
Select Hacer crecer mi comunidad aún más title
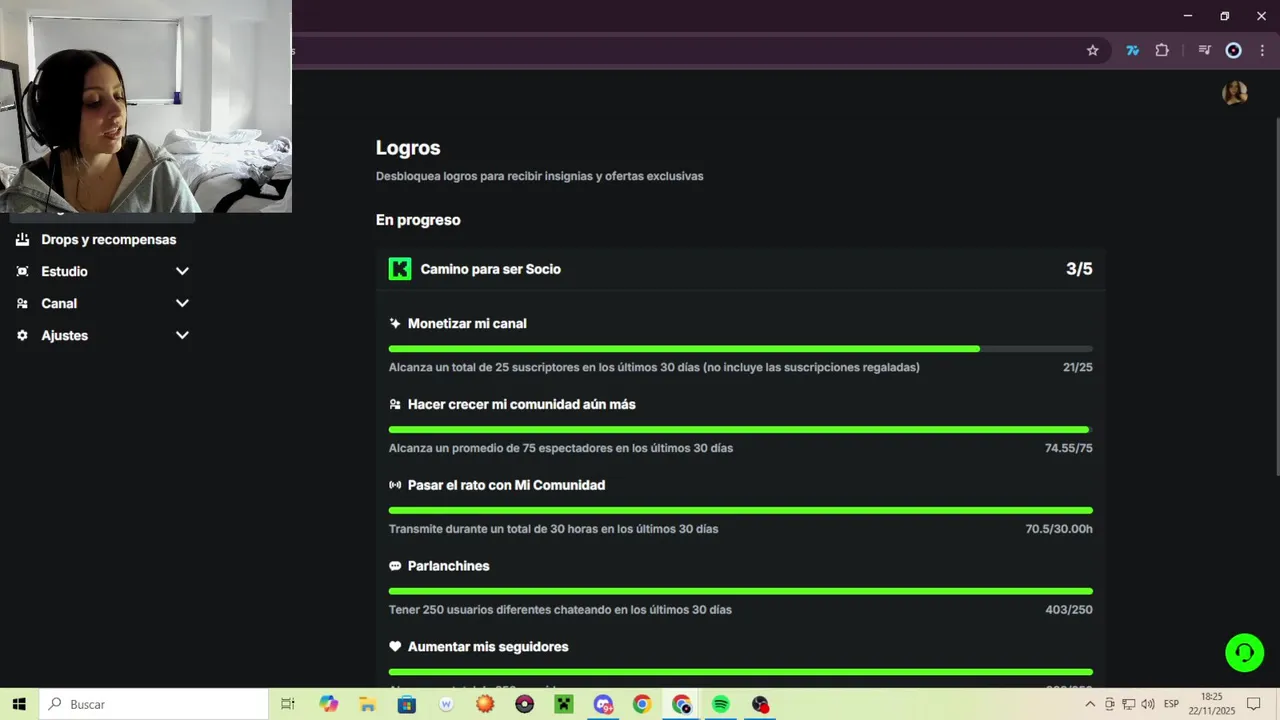point(522,405)
